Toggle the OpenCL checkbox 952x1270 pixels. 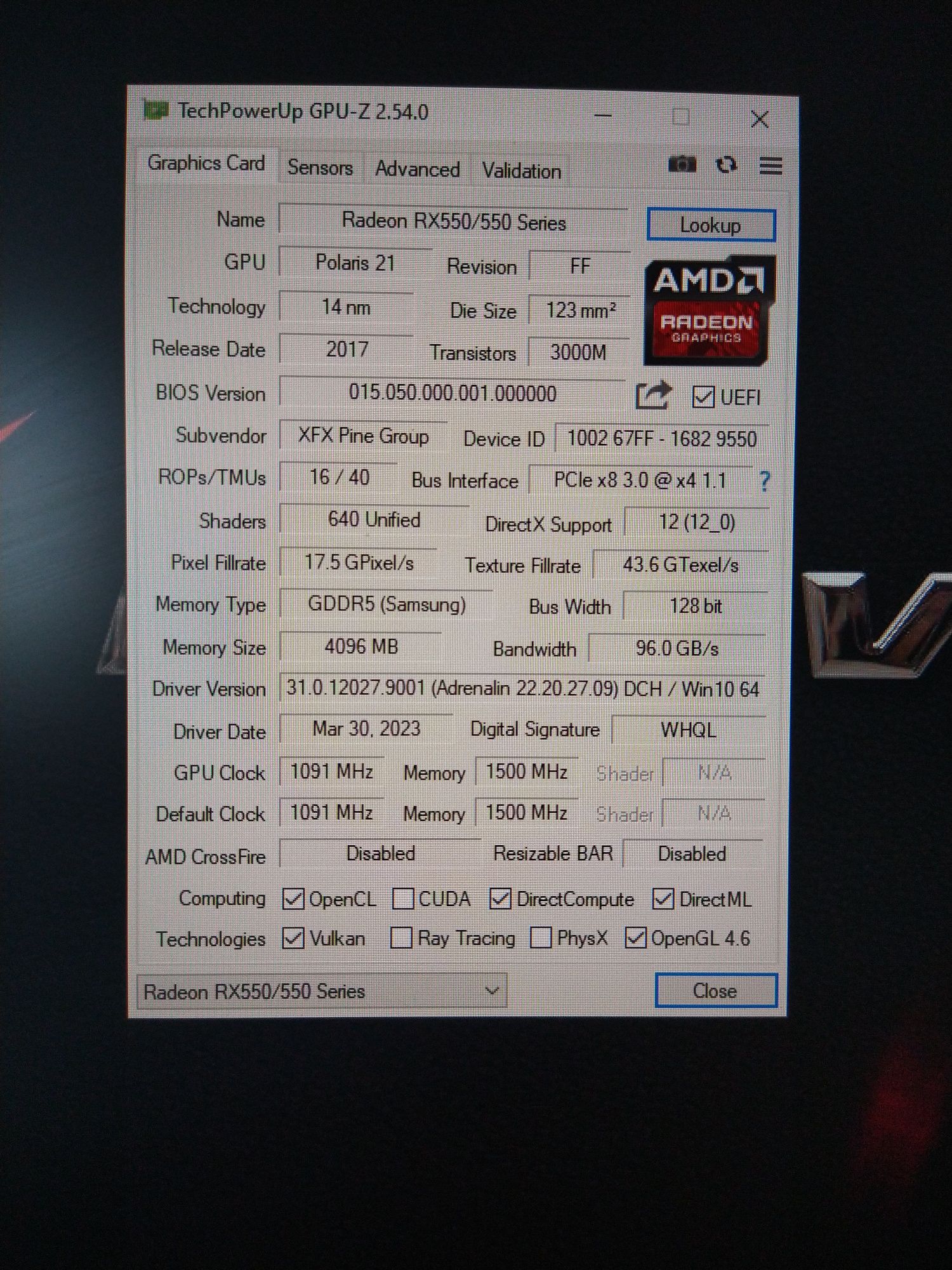pos(293,899)
